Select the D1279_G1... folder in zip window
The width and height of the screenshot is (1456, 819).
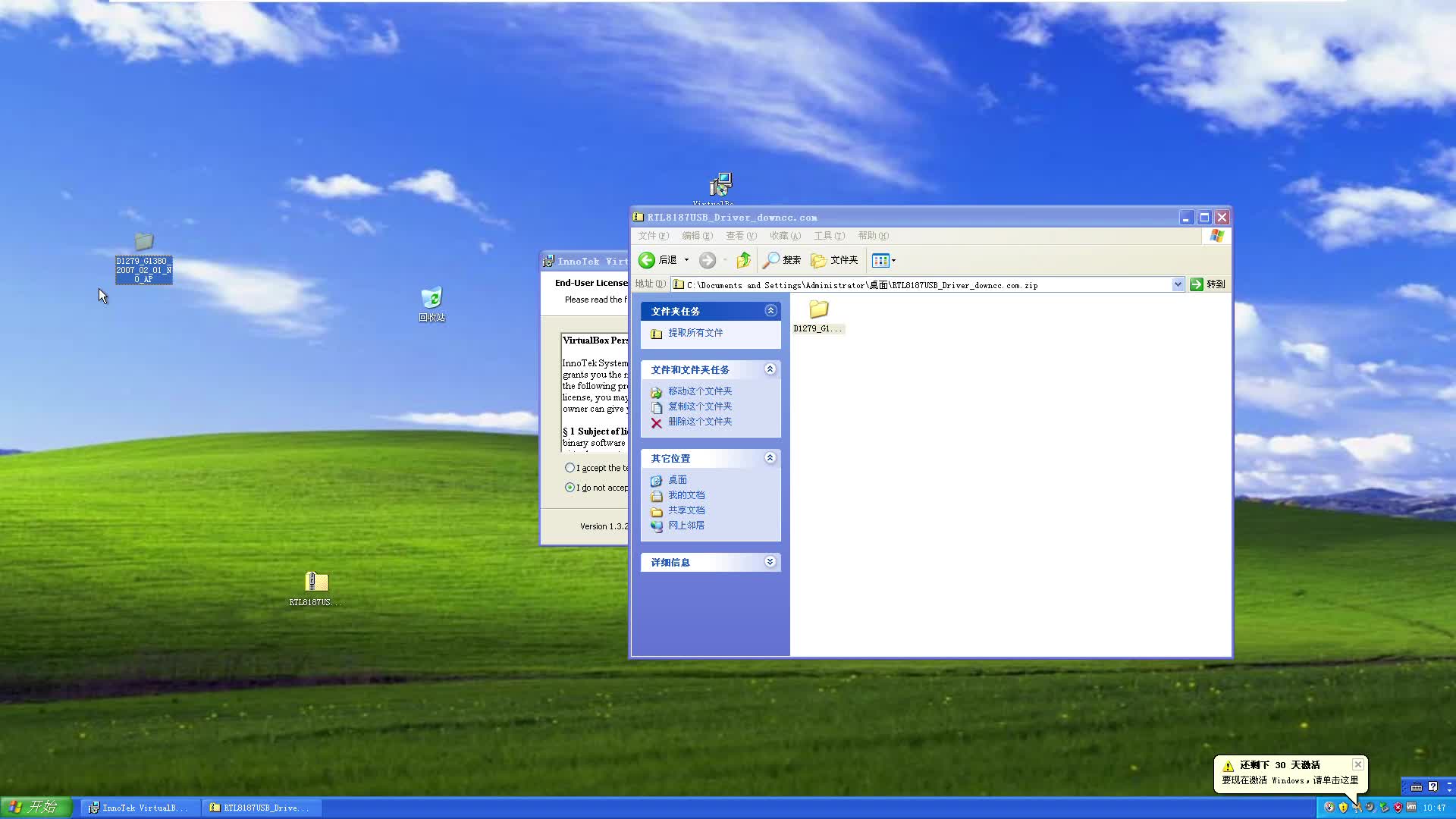click(818, 316)
